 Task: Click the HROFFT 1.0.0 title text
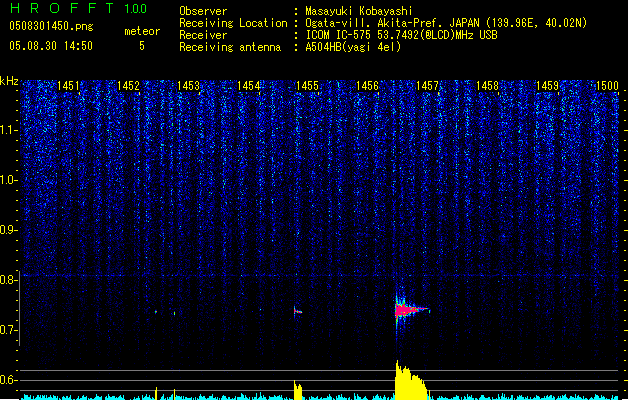point(78,8)
